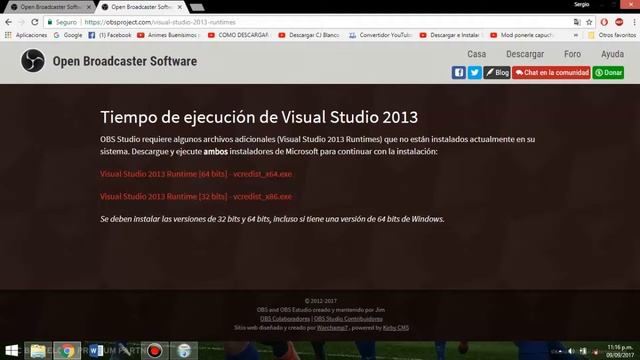Click the Sergio profile button
This screenshot has width=640, height=360.
[581, 4]
